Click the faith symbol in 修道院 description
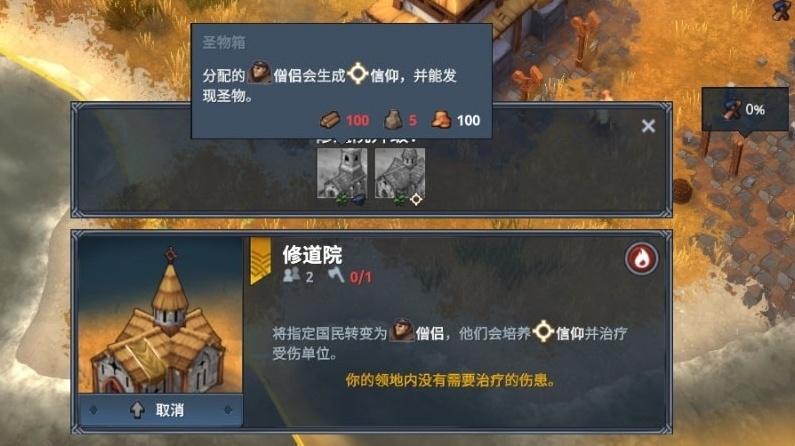Image resolution: width=795 pixels, height=446 pixels. 543,331
